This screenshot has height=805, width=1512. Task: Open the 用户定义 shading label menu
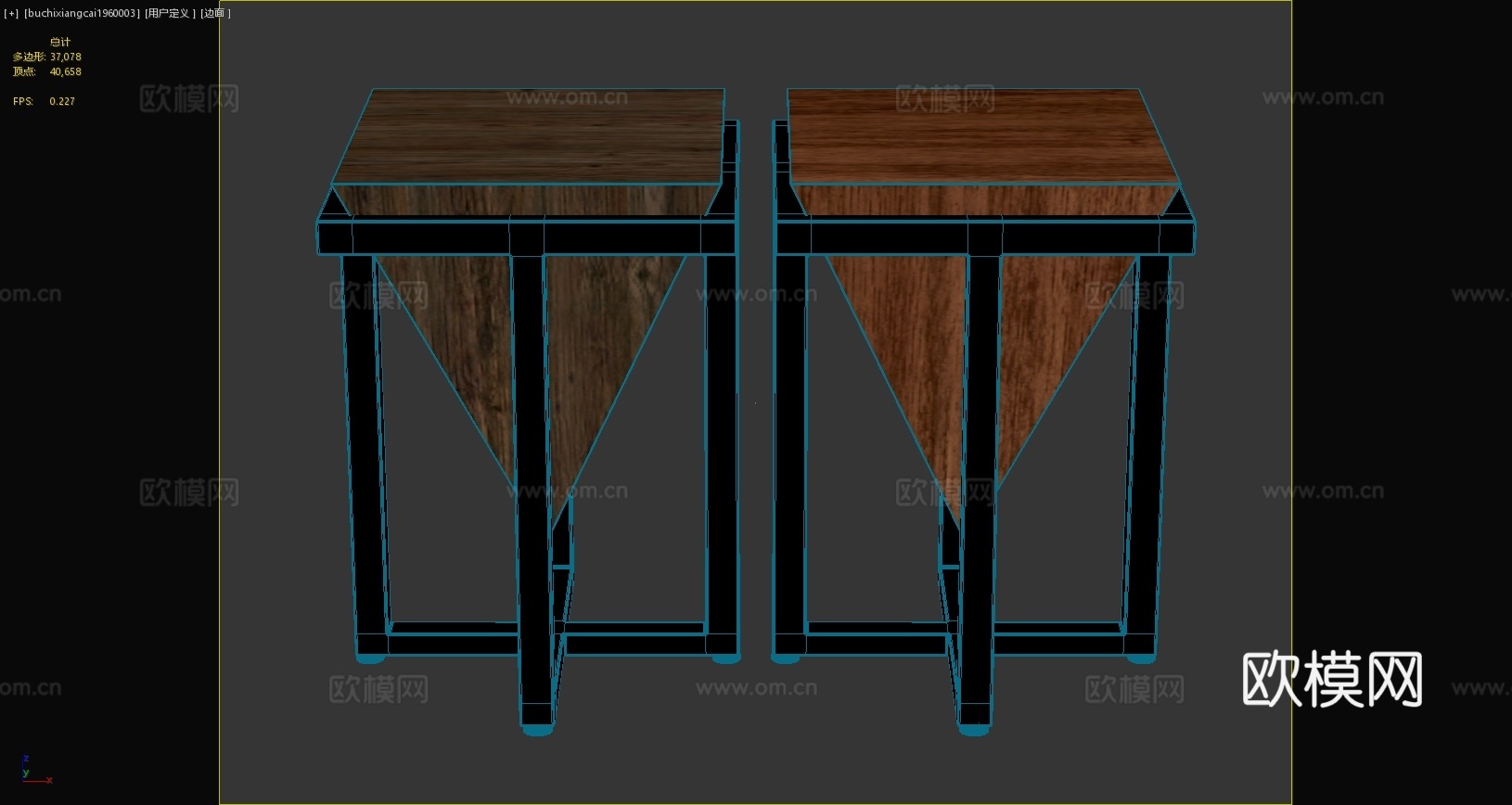(x=170, y=13)
